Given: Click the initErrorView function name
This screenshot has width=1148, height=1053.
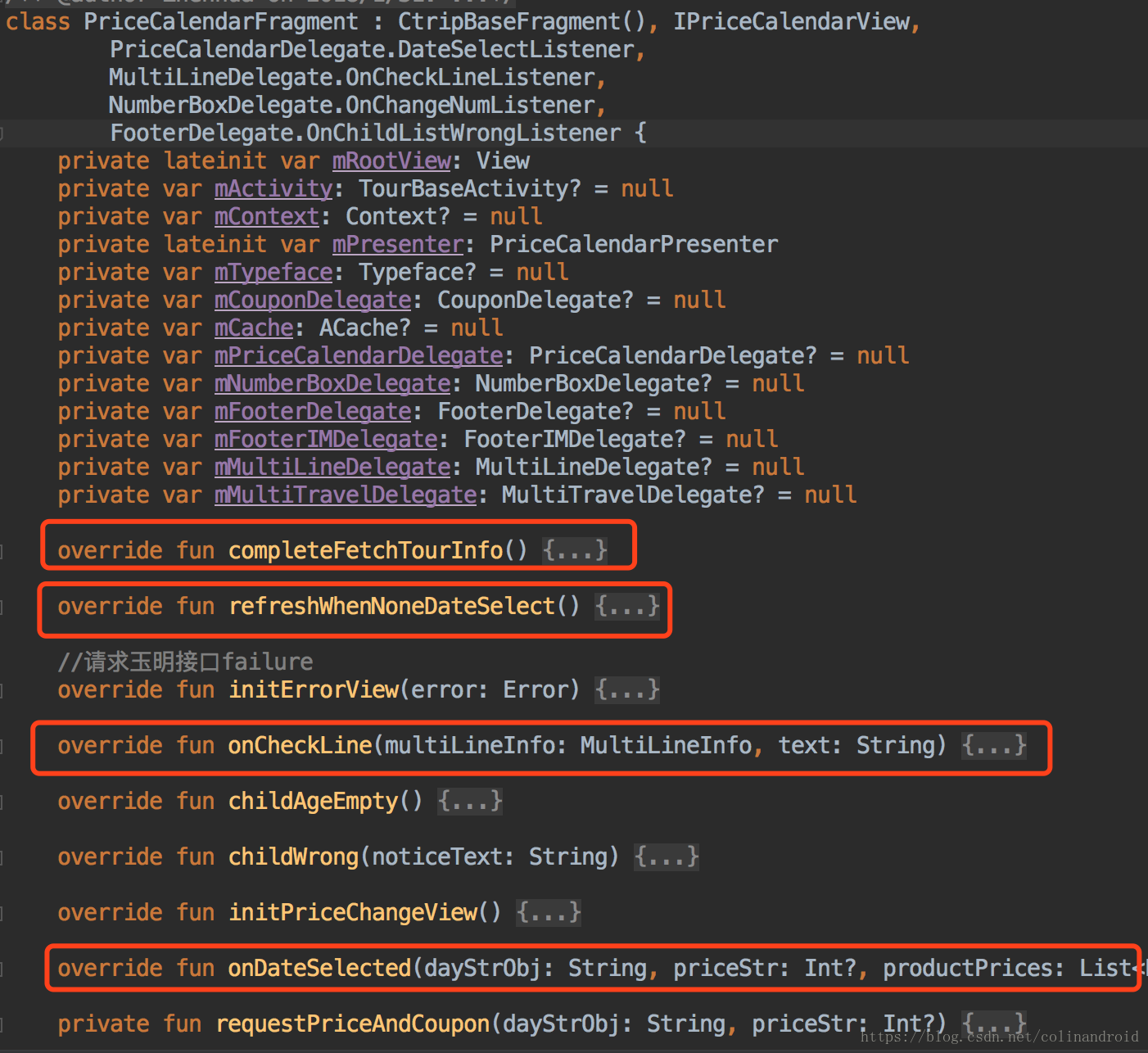Looking at the screenshot, I should pyautogui.click(x=313, y=689).
